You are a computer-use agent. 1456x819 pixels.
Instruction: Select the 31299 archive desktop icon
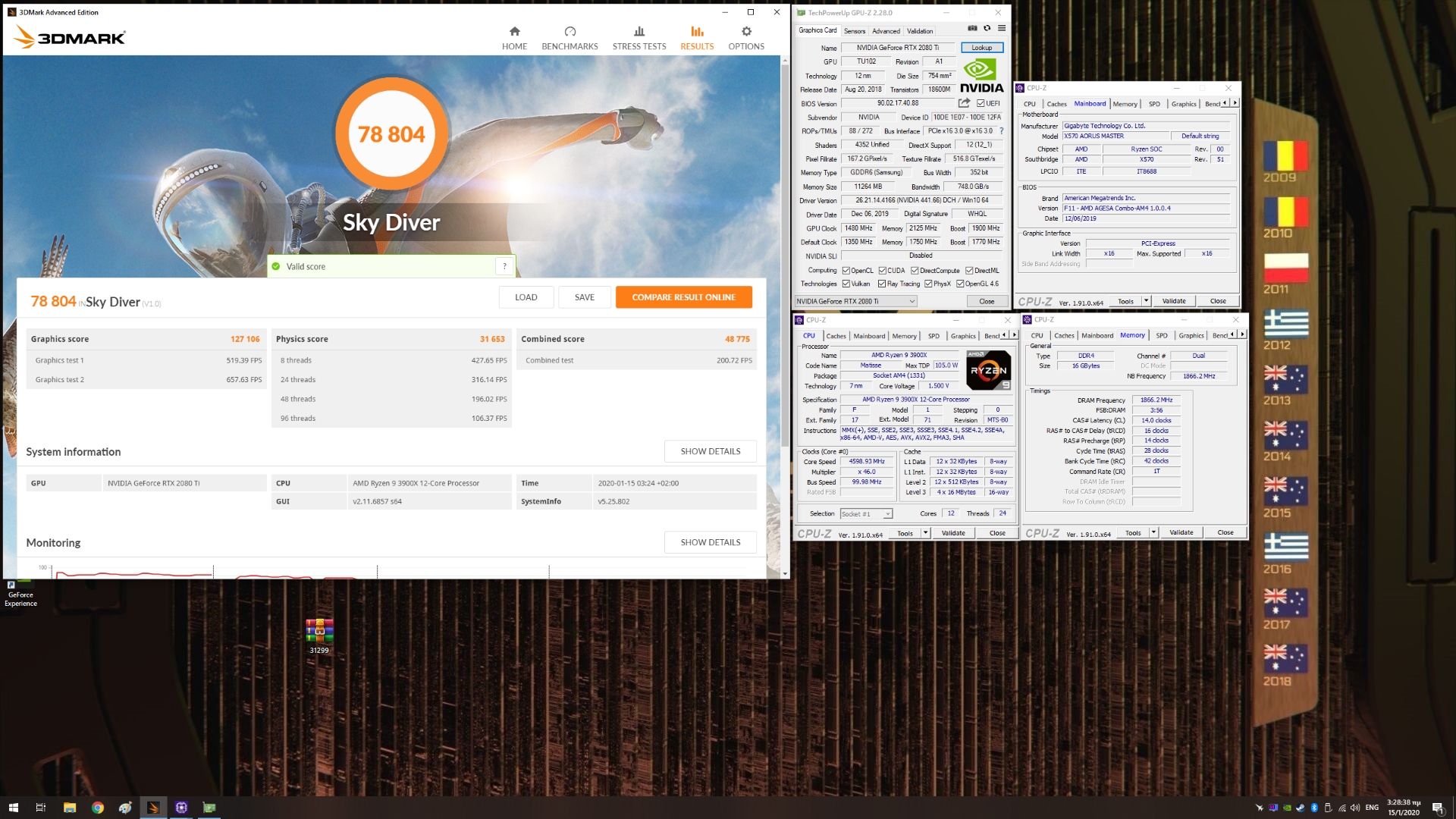click(x=319, y=635)
